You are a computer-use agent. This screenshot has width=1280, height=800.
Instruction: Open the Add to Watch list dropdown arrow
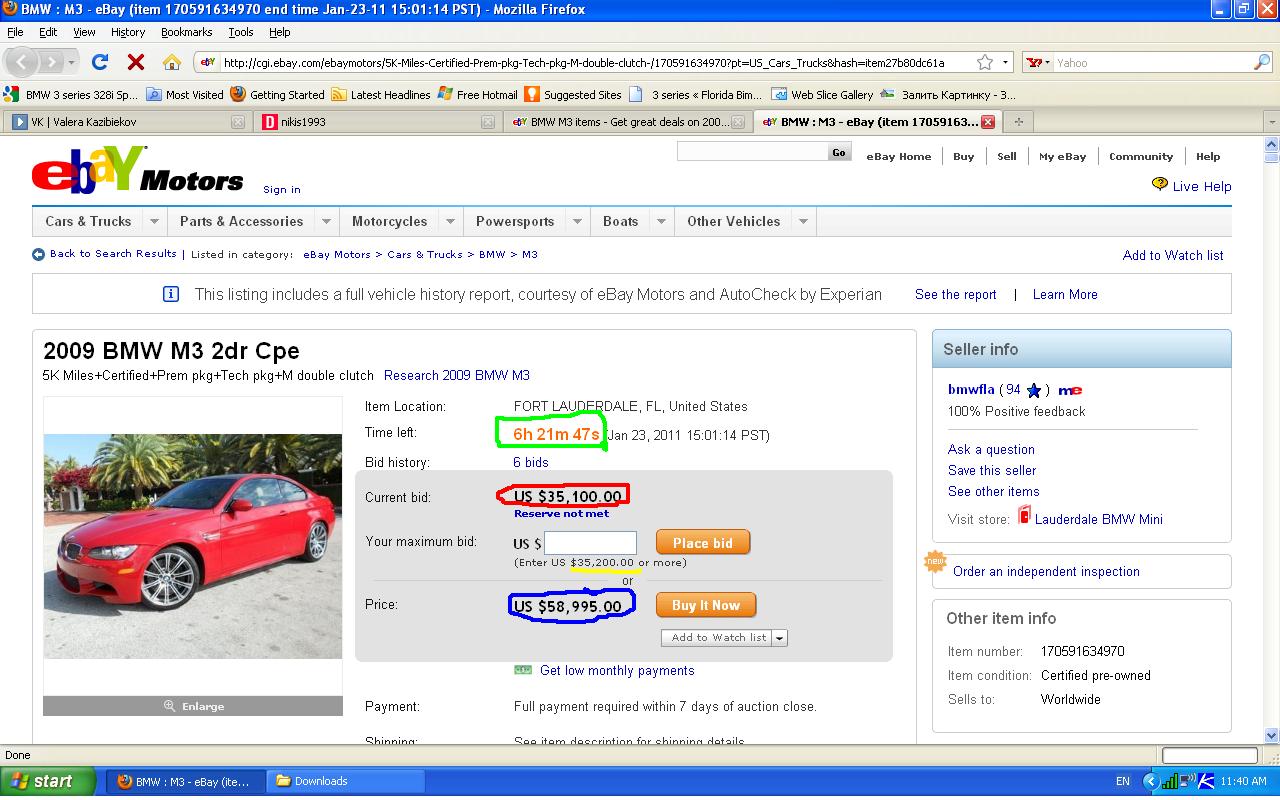click(x=780, y=637)
